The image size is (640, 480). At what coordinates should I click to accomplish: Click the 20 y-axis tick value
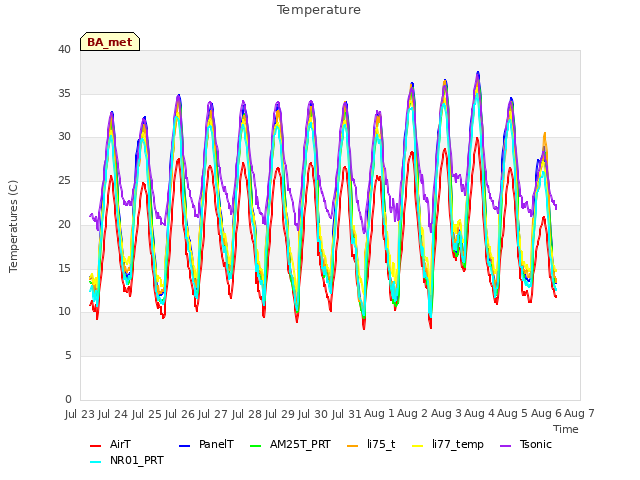click(x=64, y=224)
